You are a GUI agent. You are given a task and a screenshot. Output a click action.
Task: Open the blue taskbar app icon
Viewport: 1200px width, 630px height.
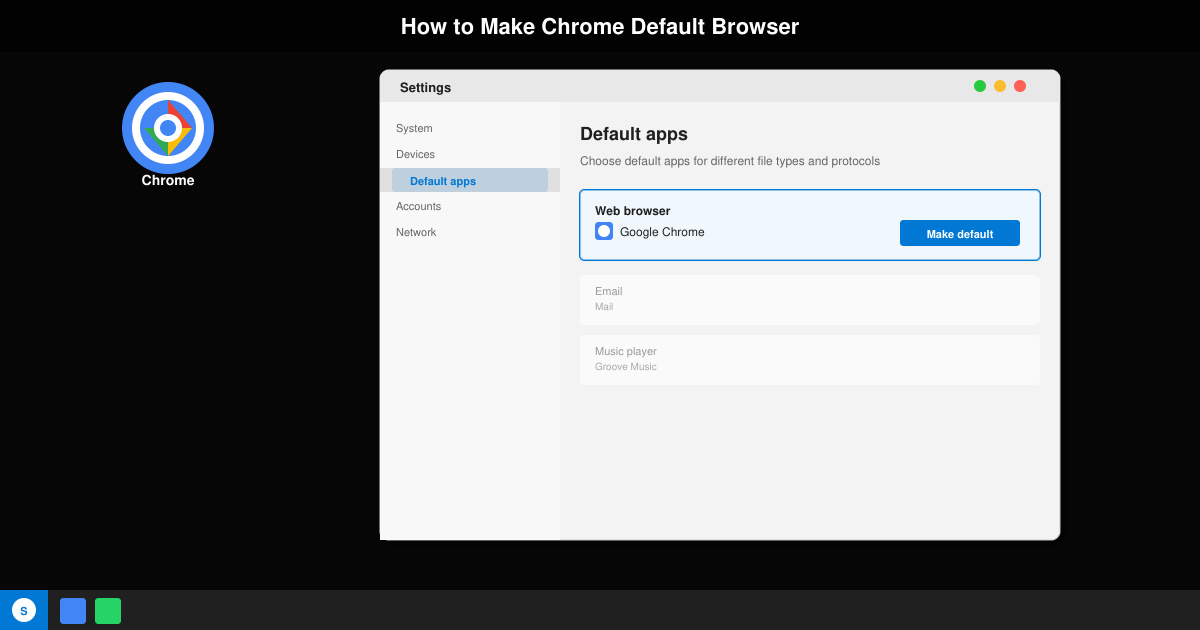tap(73, 611)
